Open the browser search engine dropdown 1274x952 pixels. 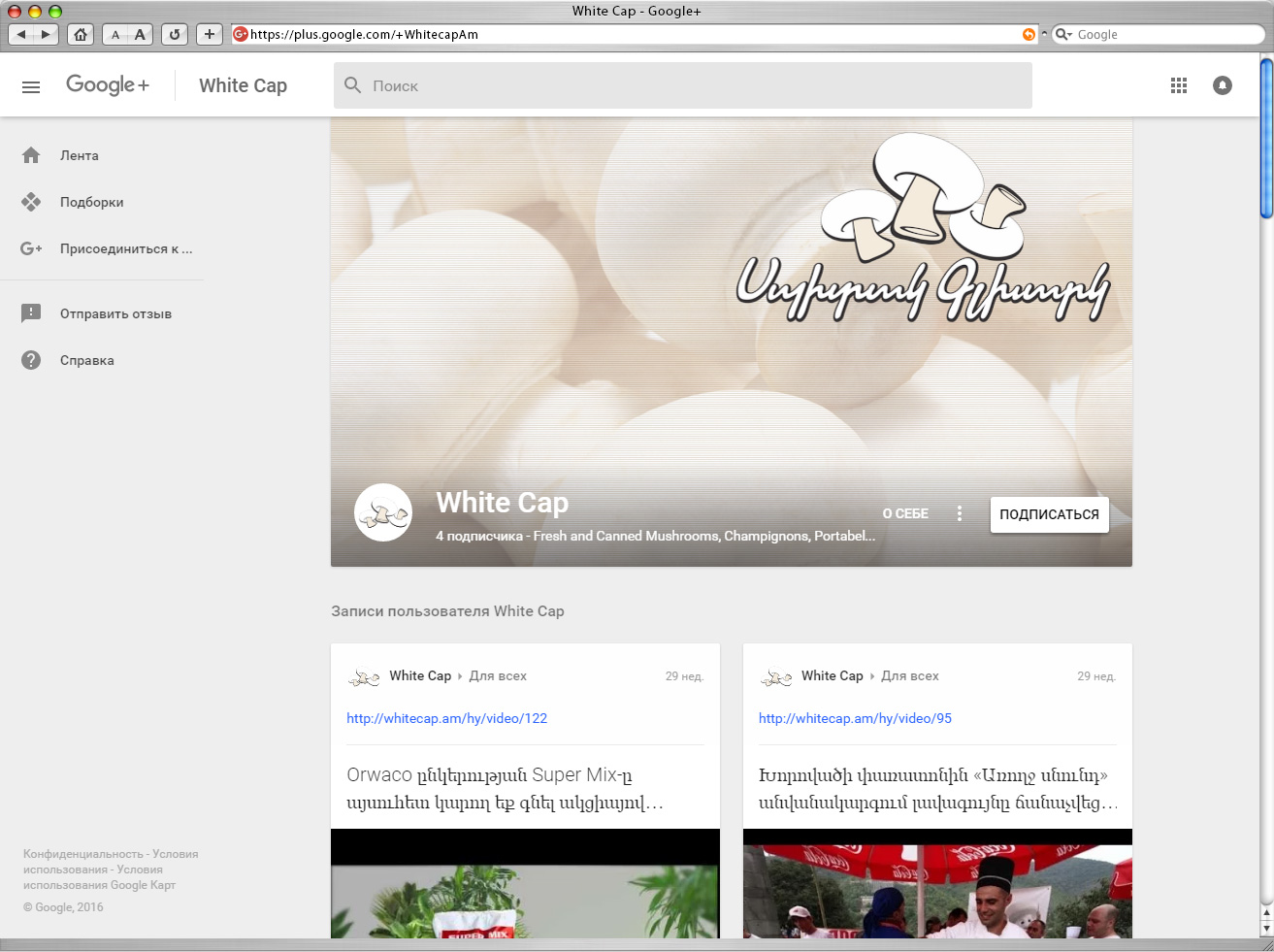tap(1063, 34)
